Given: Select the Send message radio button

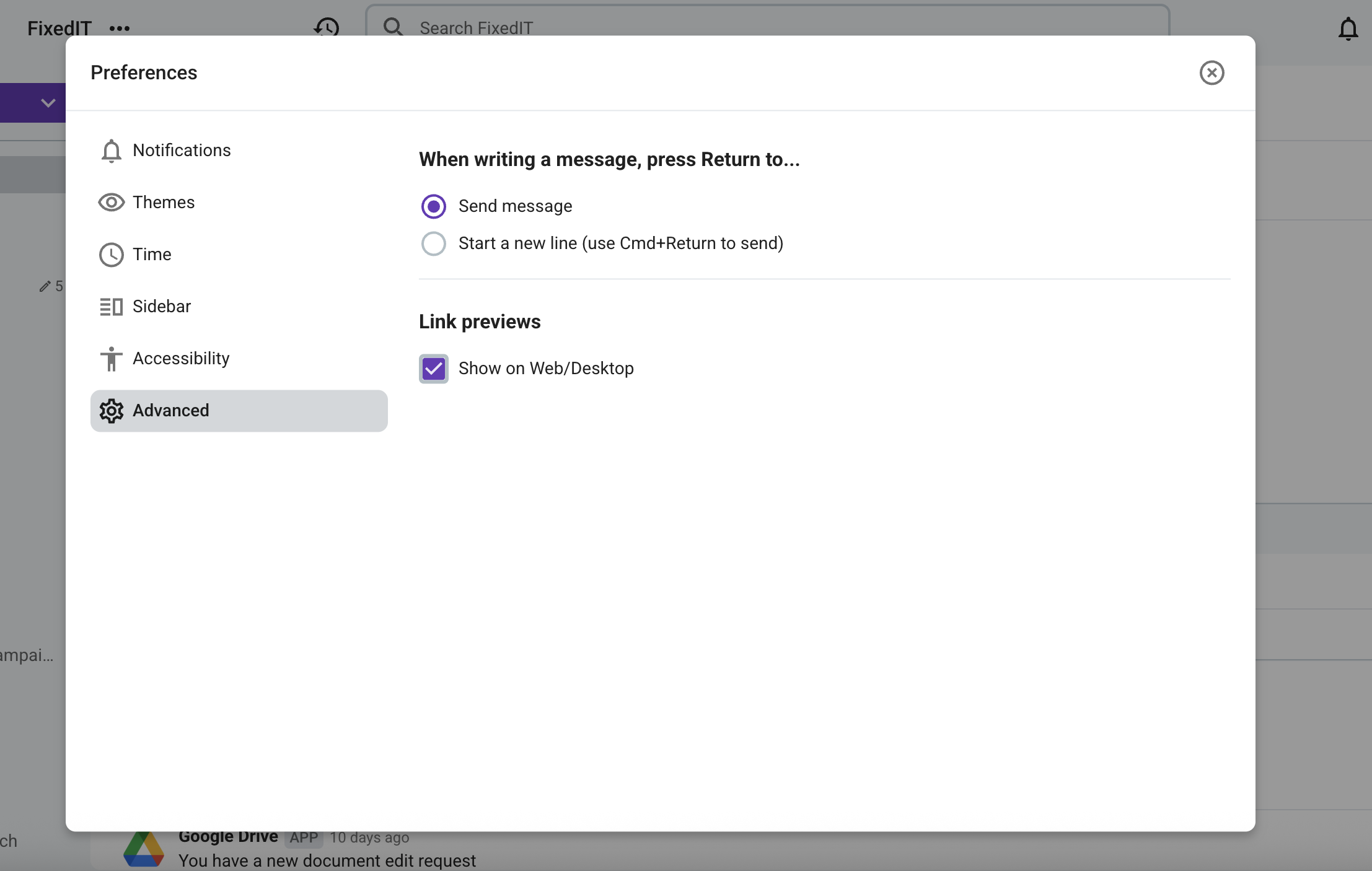Looking at the screenshot, I should pos(433,206).
